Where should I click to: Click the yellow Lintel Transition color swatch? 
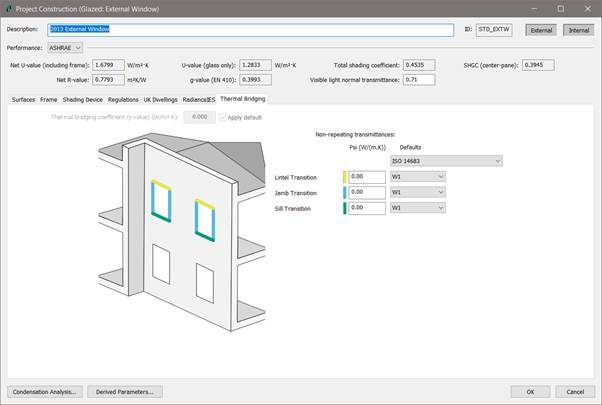pyautogui.click(x=344, y=177)
